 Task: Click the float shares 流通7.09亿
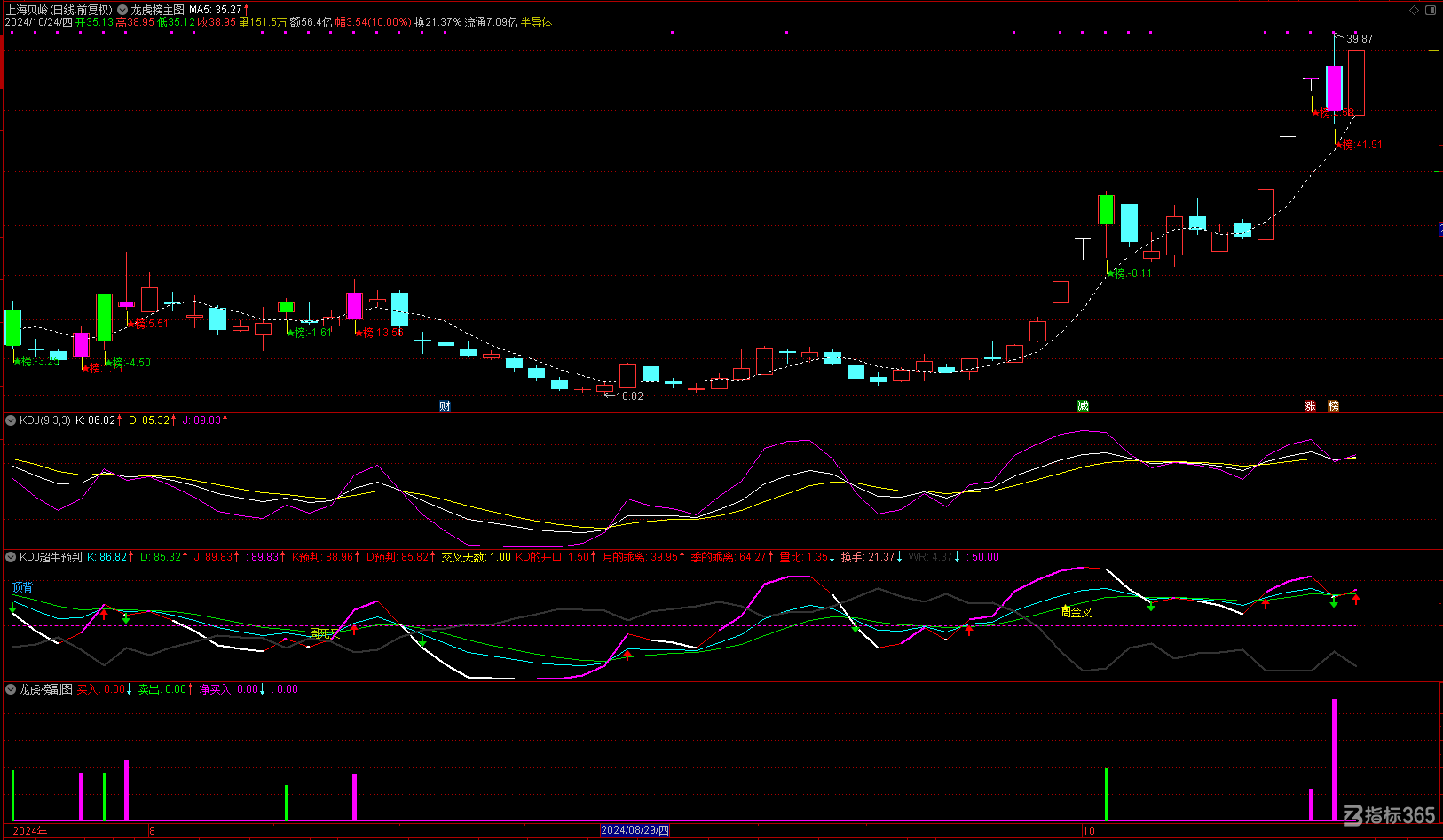[491, 22]
